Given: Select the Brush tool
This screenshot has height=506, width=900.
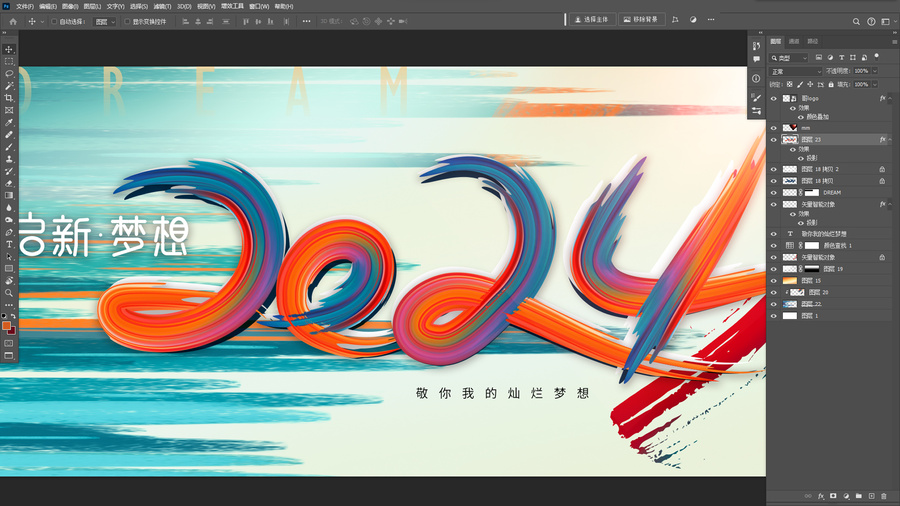Looking at the screenshot, I should pos(9,147).
